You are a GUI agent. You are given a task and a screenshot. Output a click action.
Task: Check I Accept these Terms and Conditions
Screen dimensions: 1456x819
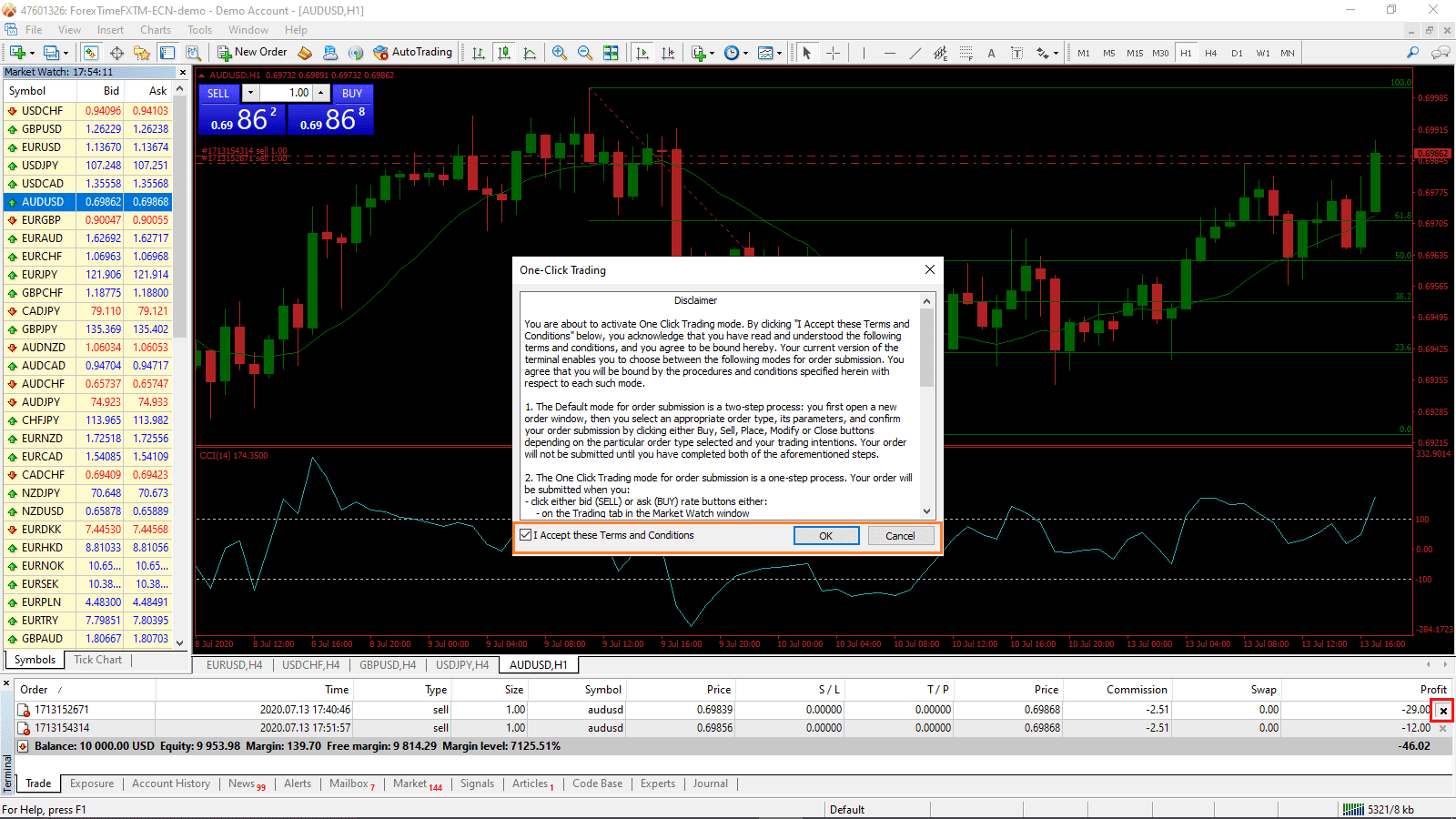pyautogui.click(x=526, y=535)
